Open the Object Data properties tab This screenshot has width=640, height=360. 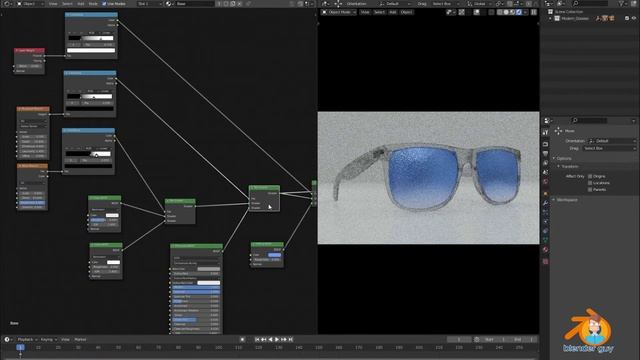pos(545,240)
